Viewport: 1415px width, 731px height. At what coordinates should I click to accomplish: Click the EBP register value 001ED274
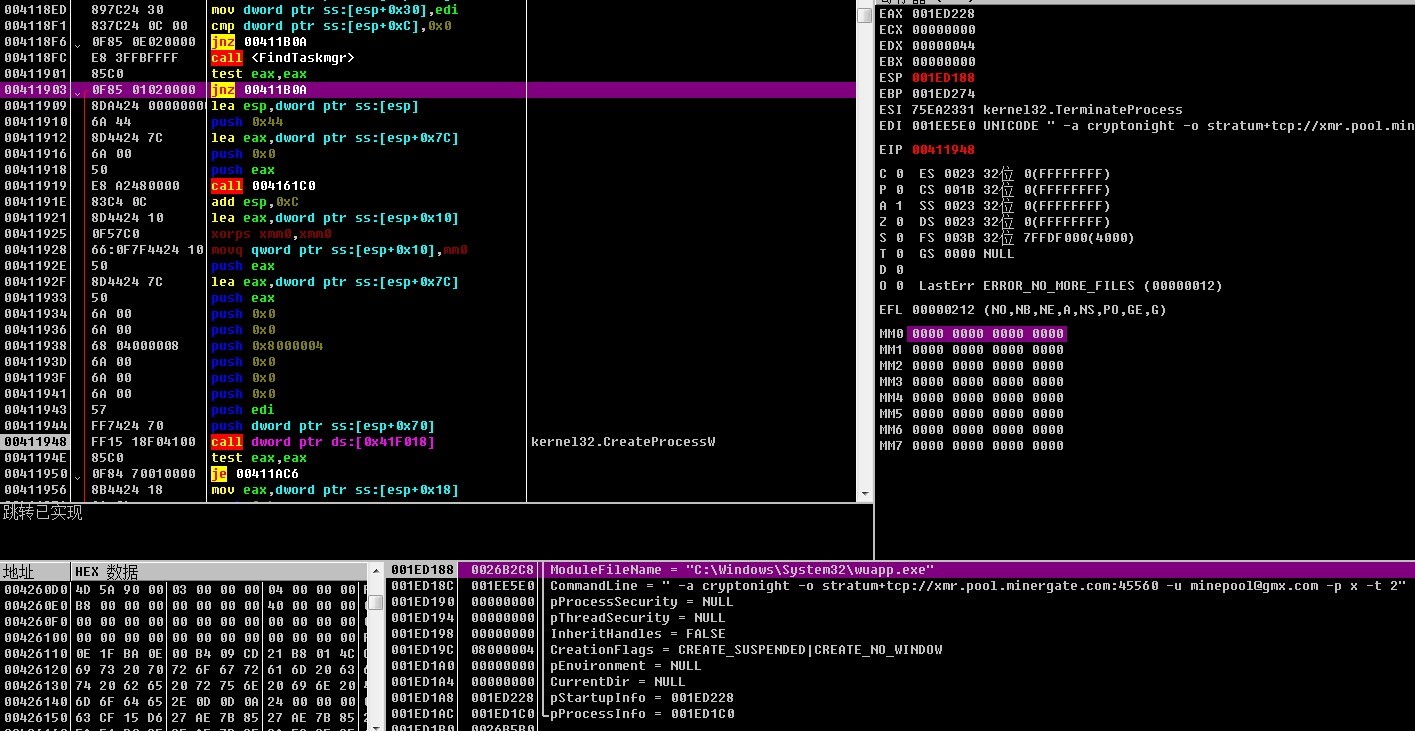(943, 94)
